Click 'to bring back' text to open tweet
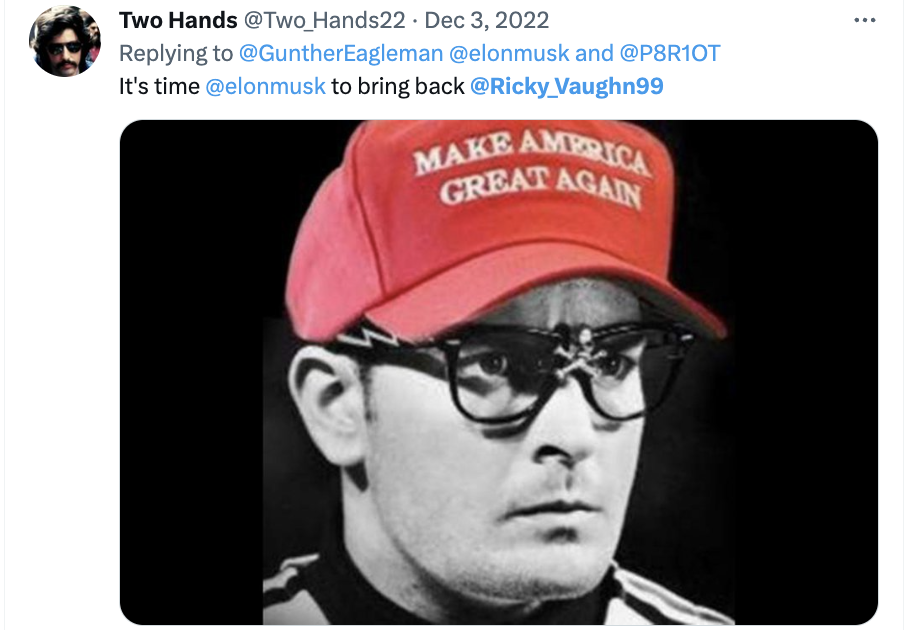Viewport: 920px width, 630px height. (398, 86)
